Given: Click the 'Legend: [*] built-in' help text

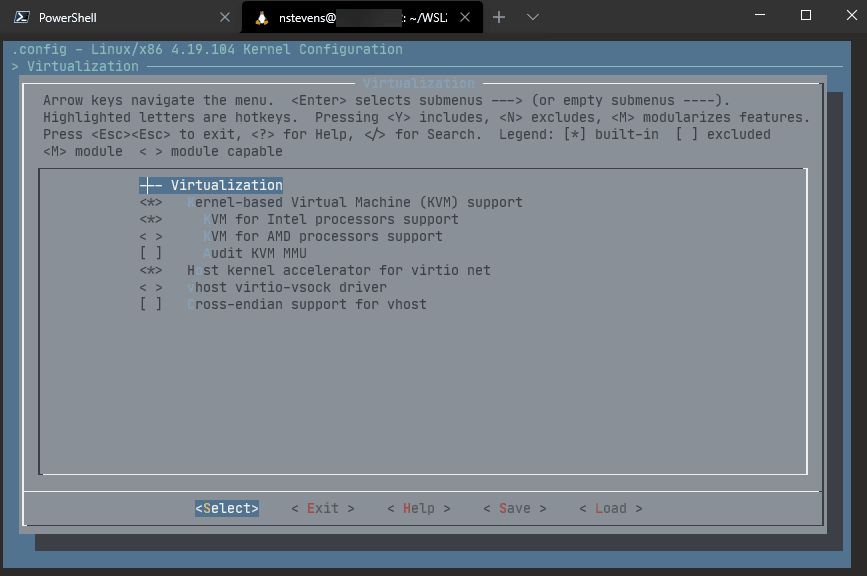Looking at the screenshot, I should [579, 134].
